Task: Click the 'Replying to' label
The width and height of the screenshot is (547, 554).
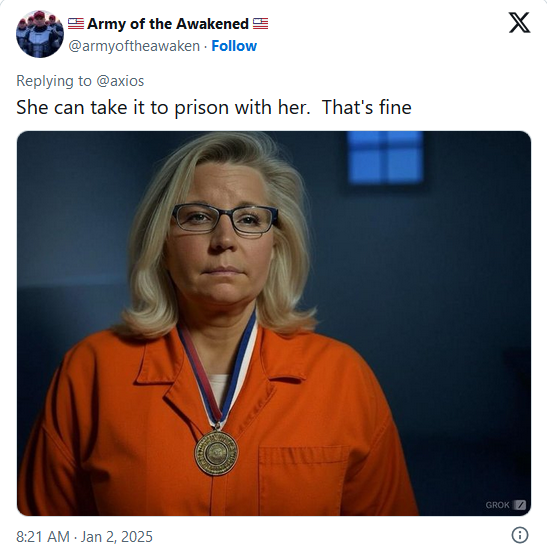Action: (54, 81)
